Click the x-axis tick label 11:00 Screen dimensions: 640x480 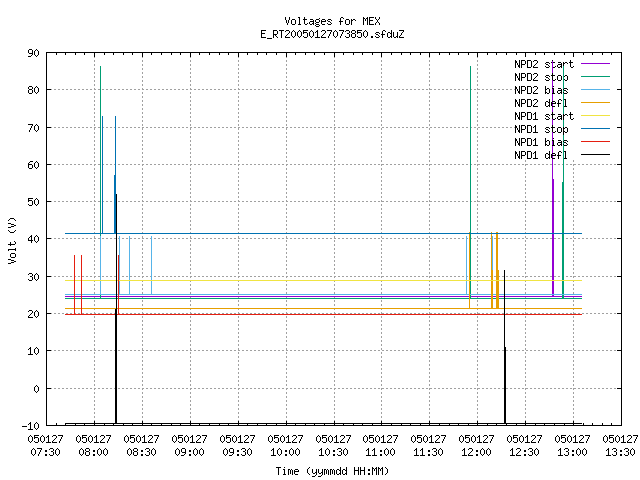coord(380,452)
